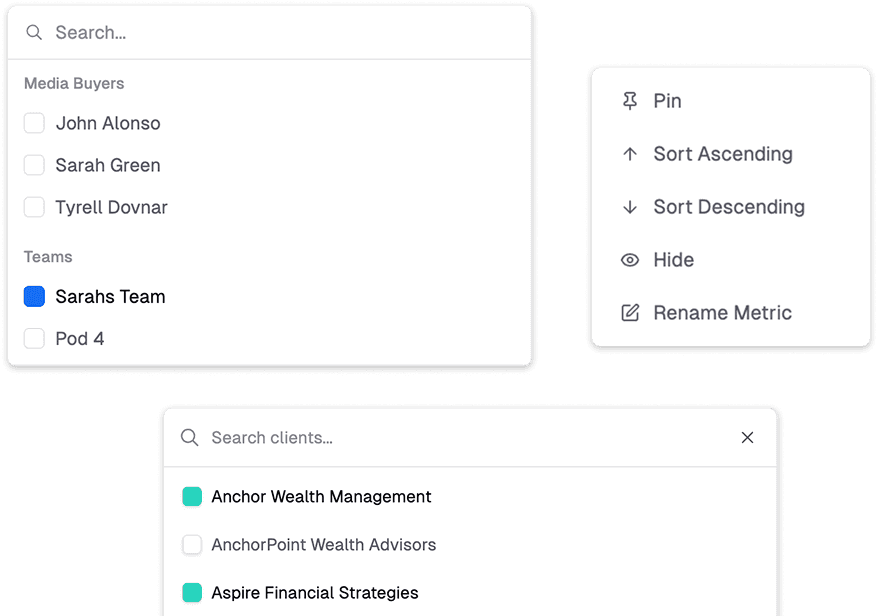Viewport: 878px width, 616px height.
Task: Select the Pod 4 checkbox
Action: (x=34, y=338)
